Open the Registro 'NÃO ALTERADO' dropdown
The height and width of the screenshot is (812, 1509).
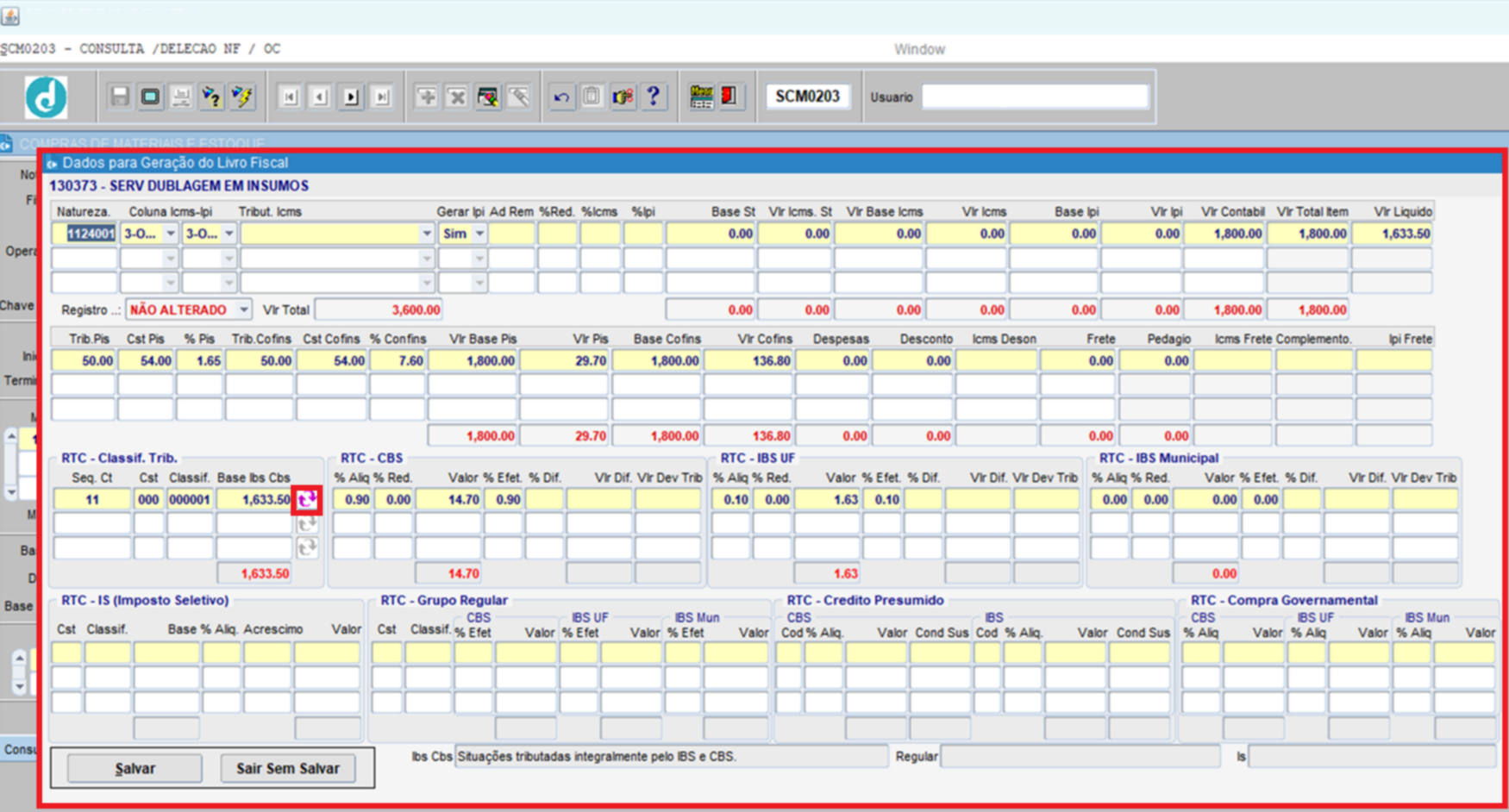[x=244, y=309]
